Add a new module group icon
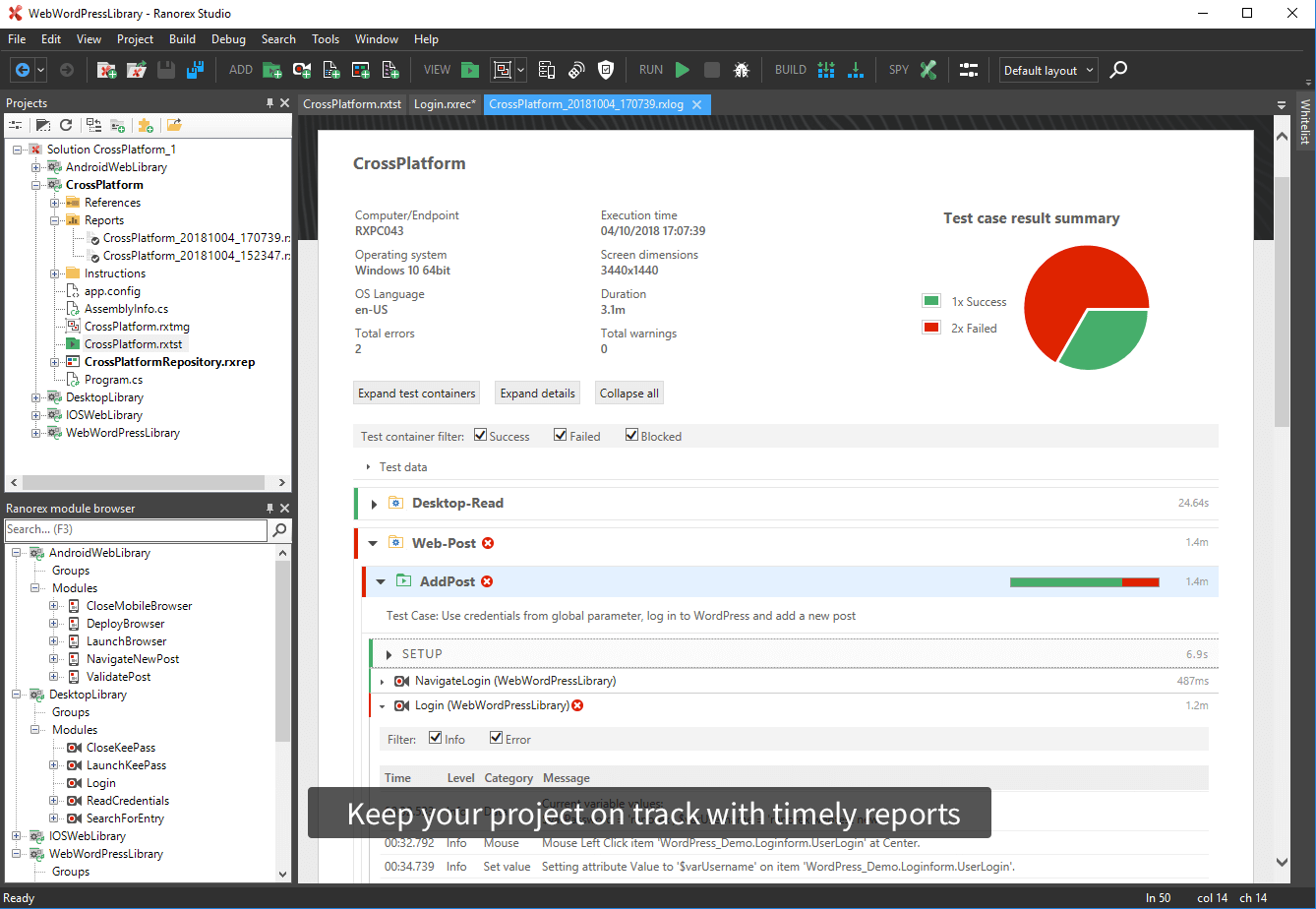The image size is (1316, 909). (390, 70)
